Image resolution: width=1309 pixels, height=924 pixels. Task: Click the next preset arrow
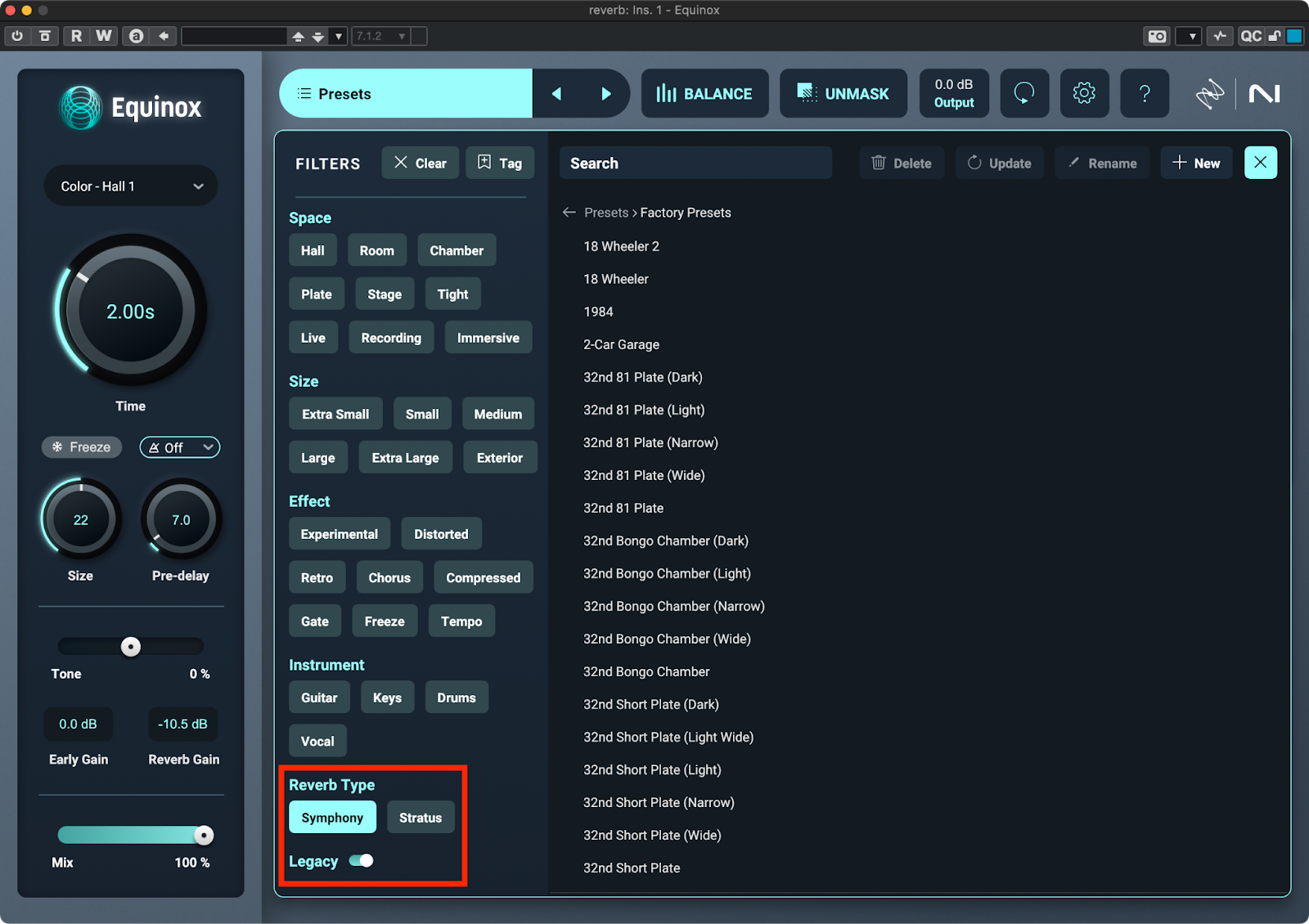pos(605,93)
